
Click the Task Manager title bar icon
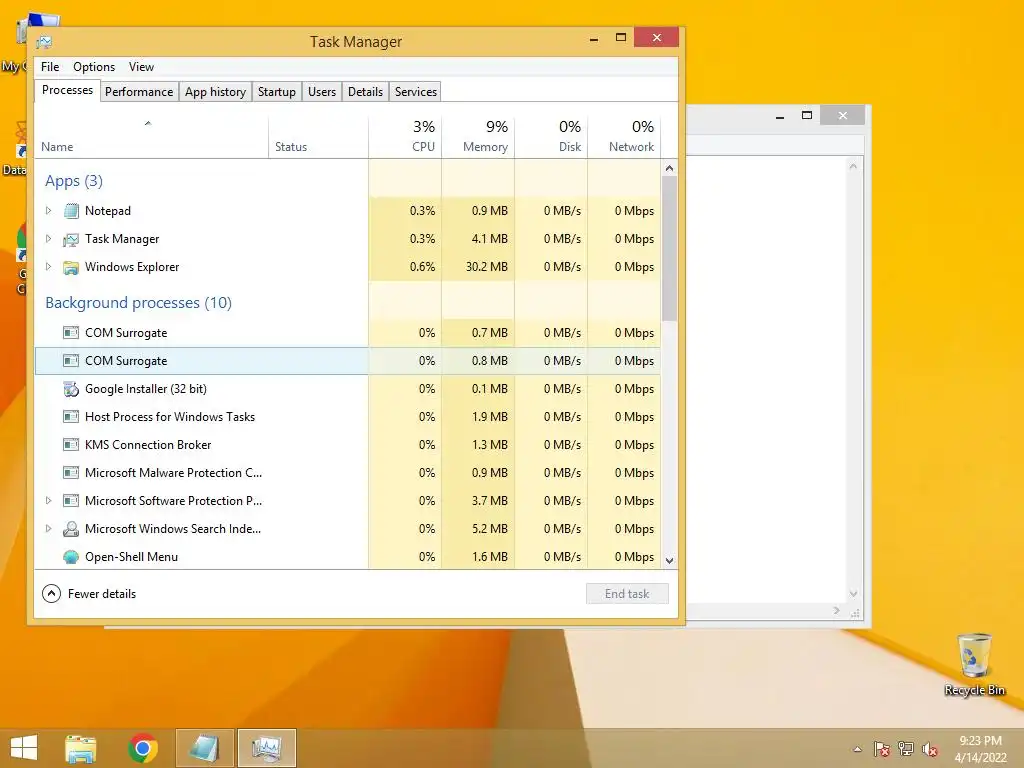[44, 42]
